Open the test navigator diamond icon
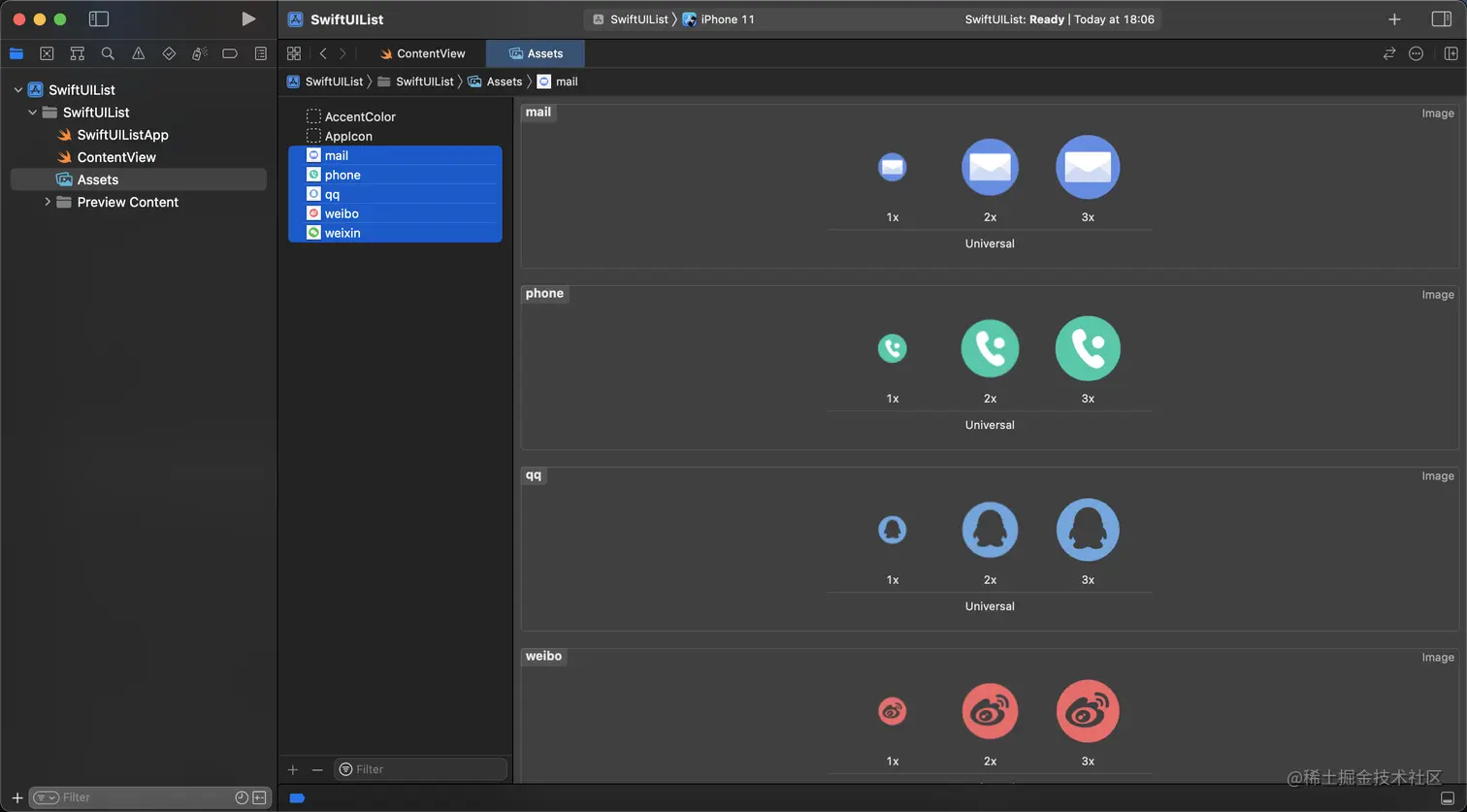 pos(169,53)
